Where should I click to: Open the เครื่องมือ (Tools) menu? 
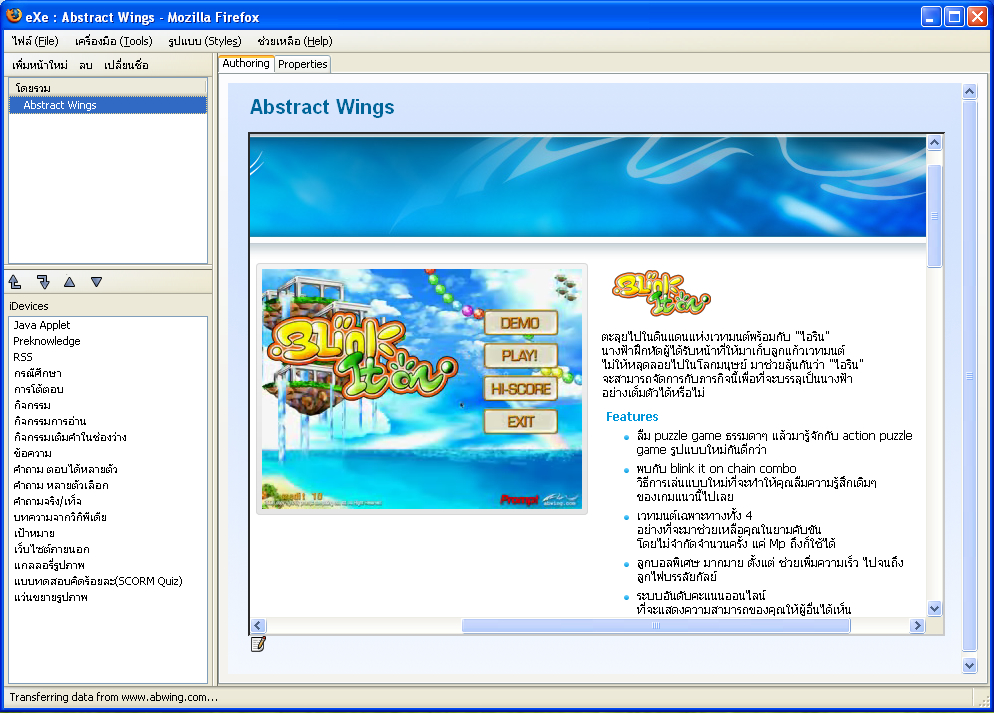[x=113, y=41]
